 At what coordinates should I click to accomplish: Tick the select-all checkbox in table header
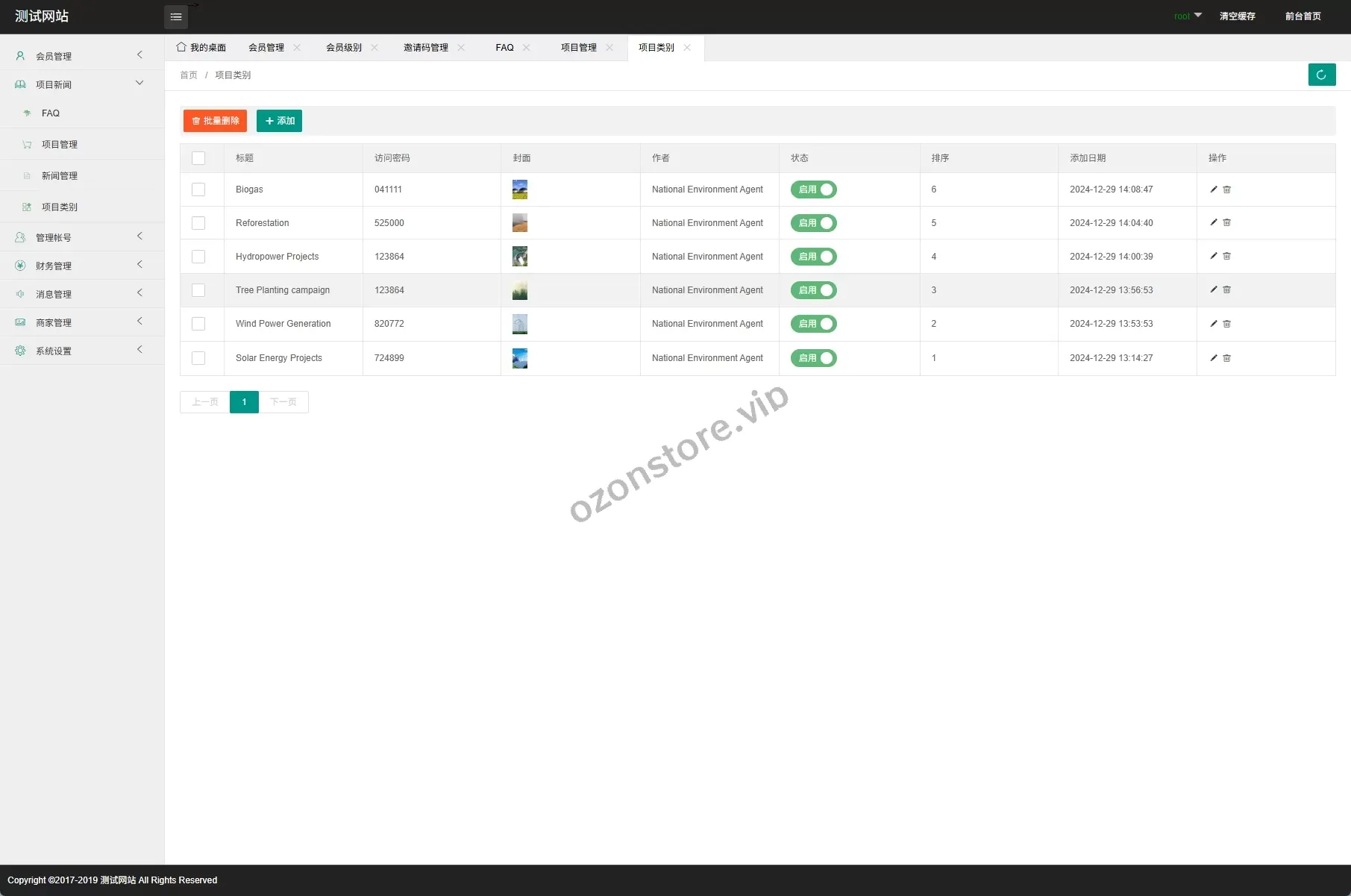click(198, 158)
